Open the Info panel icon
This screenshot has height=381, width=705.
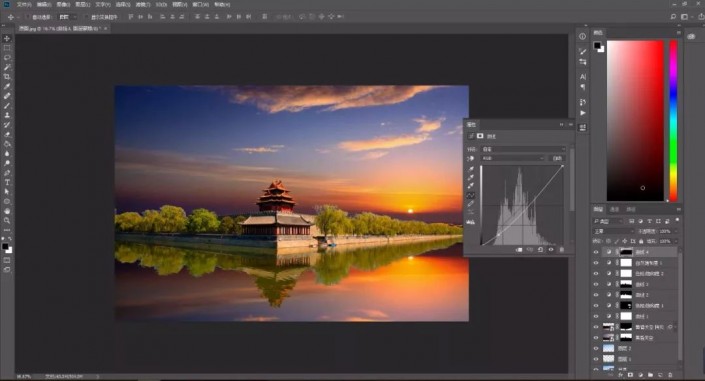pyautogui.click(x=583, y=36)
